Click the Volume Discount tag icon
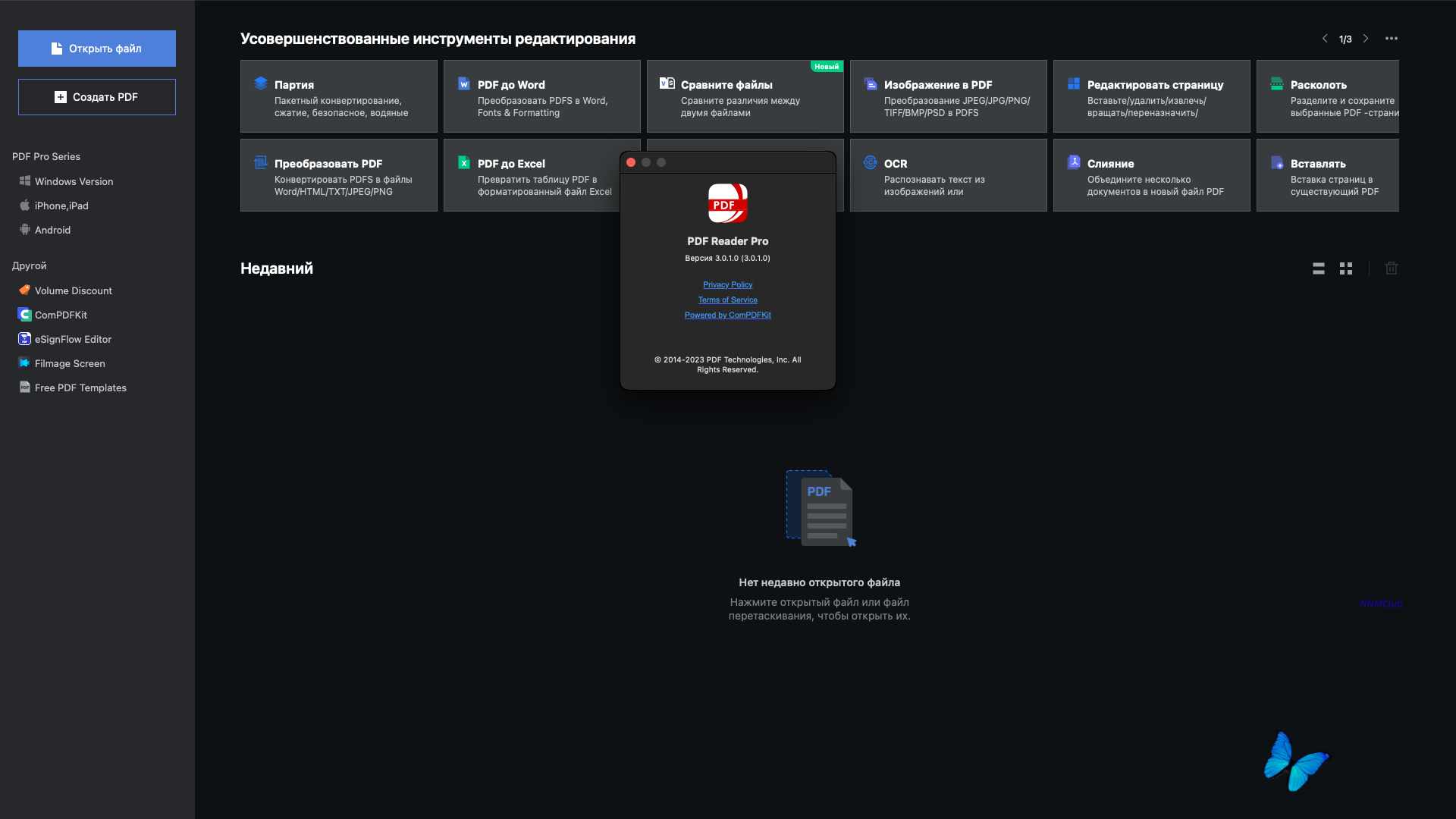 click(x=25, y=290)
